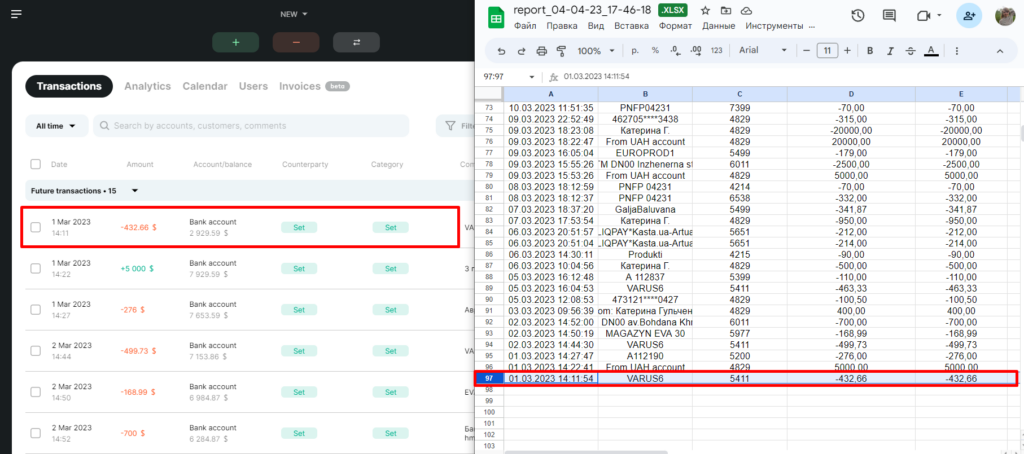The image size is (1024, 454).
Task: Switch to the Calendar tab
Action: pyautogui.click(x=205, y=86)
